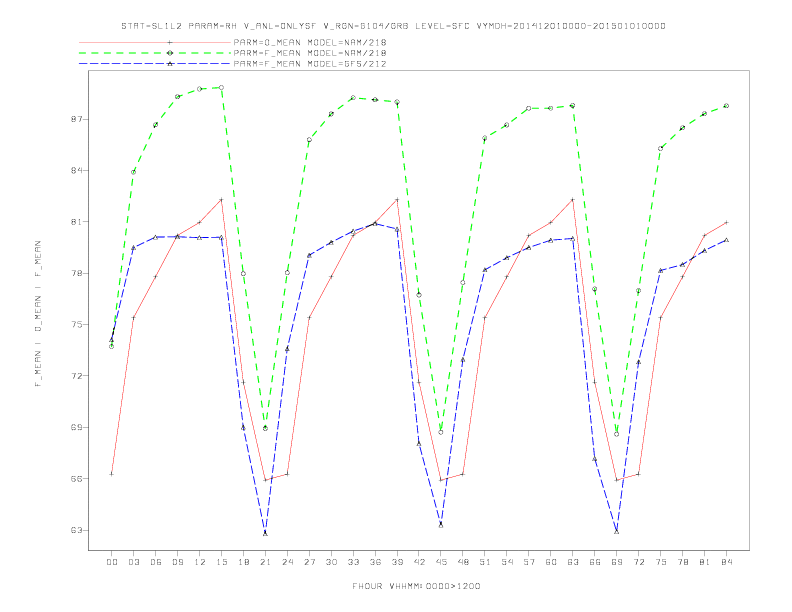Click x-axis tick label 42
Viewport: 792px width, 612px height.
click(419, 562)
